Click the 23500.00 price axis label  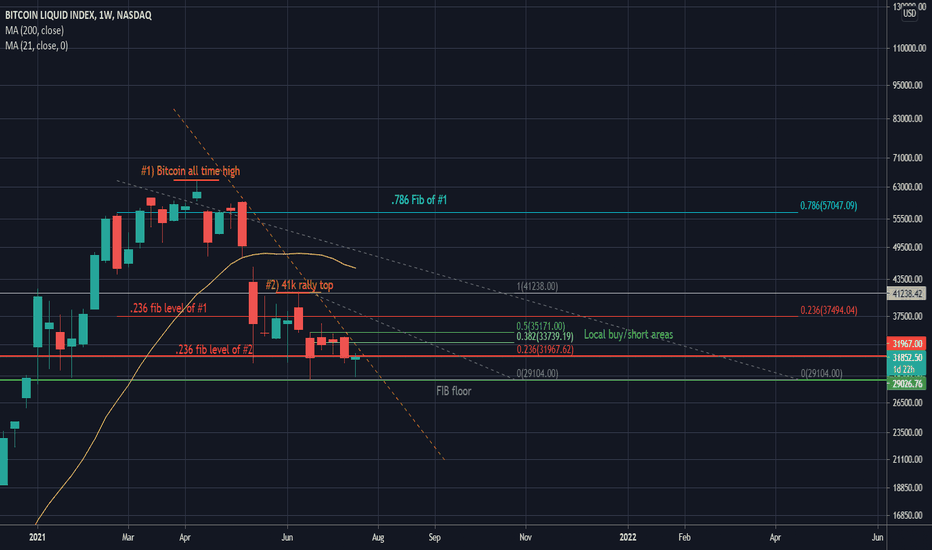(908, 432)
